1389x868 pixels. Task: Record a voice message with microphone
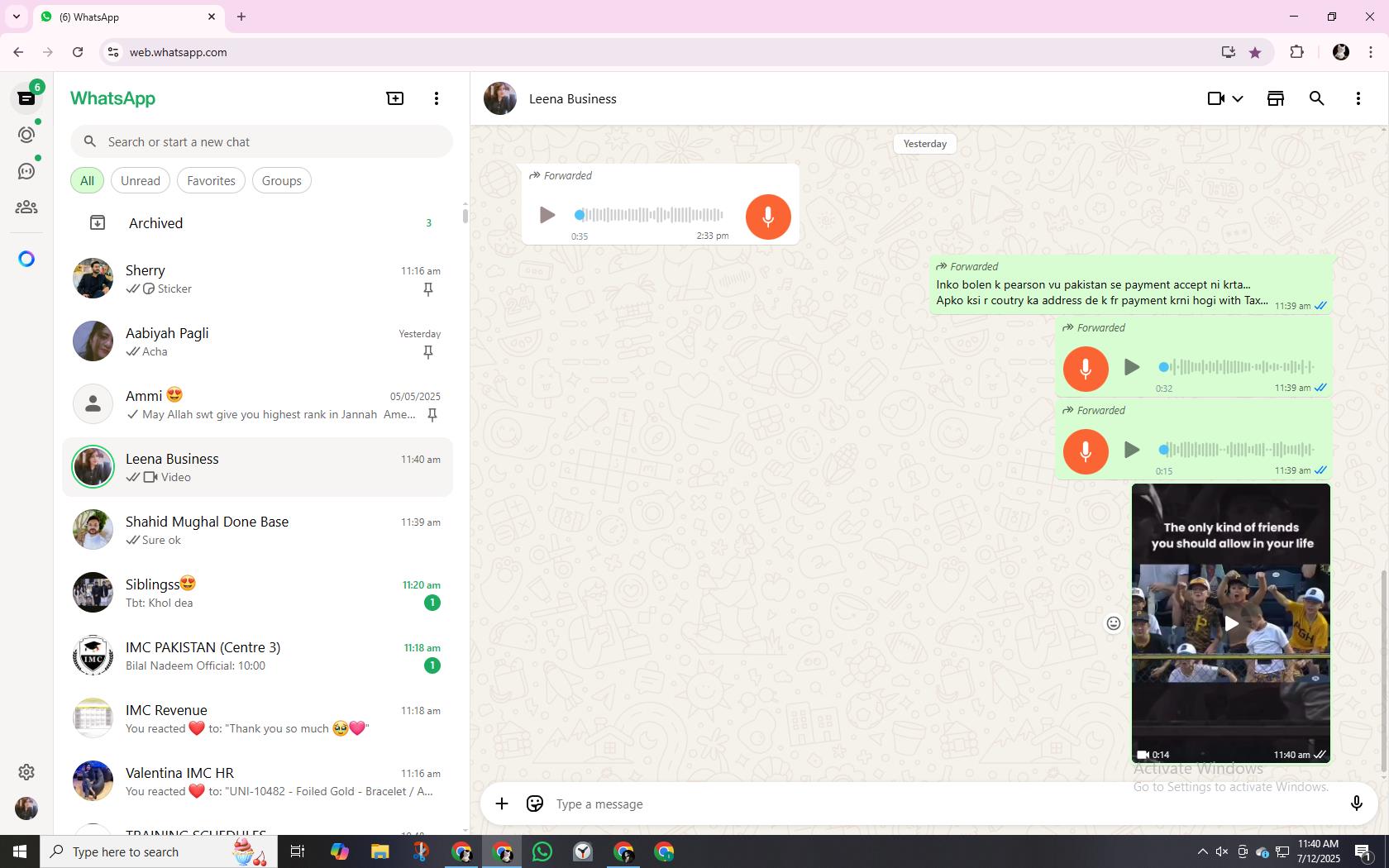click(x=1356, y=804)
